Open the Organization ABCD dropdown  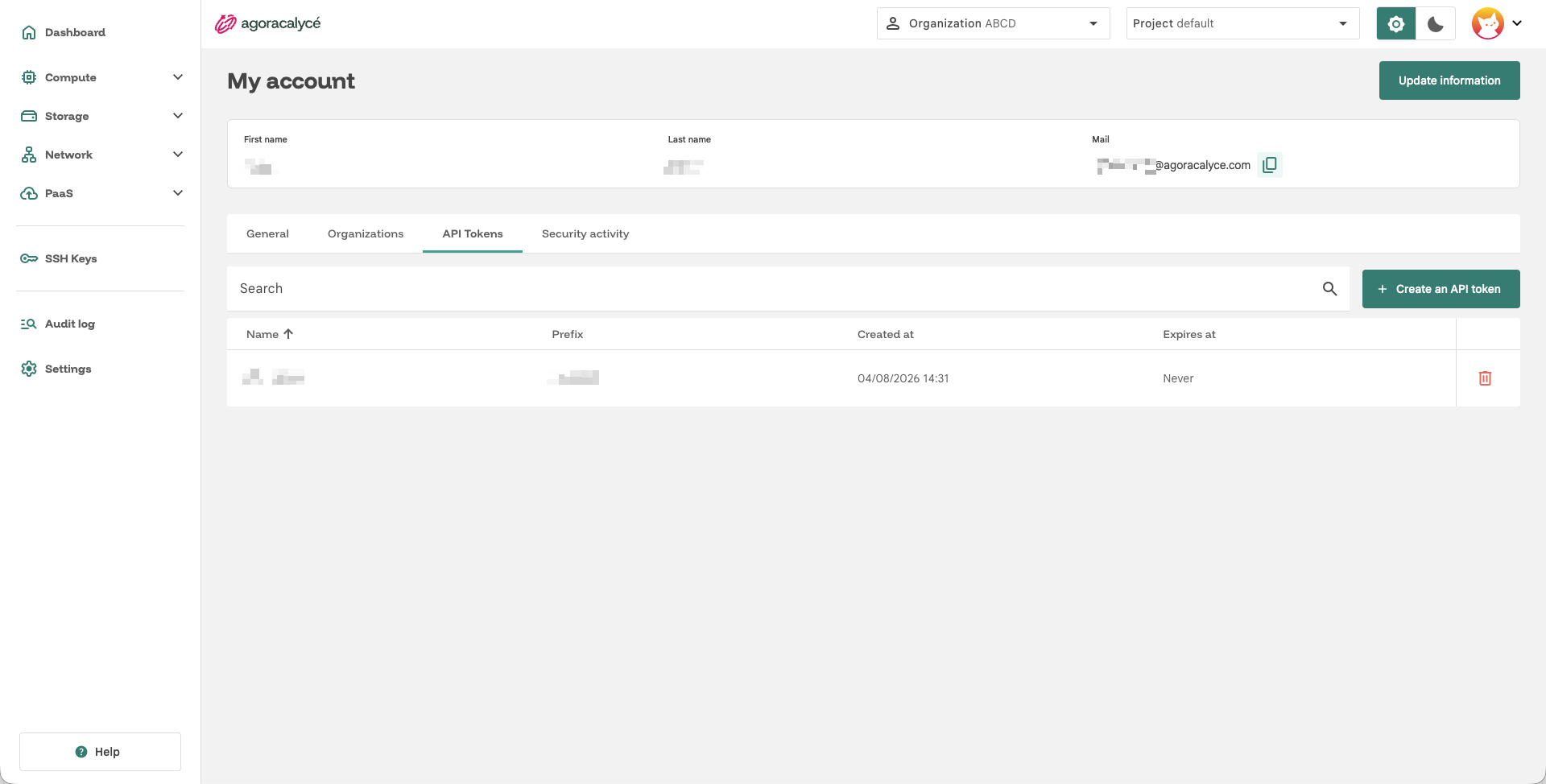[x=993, y=23]
